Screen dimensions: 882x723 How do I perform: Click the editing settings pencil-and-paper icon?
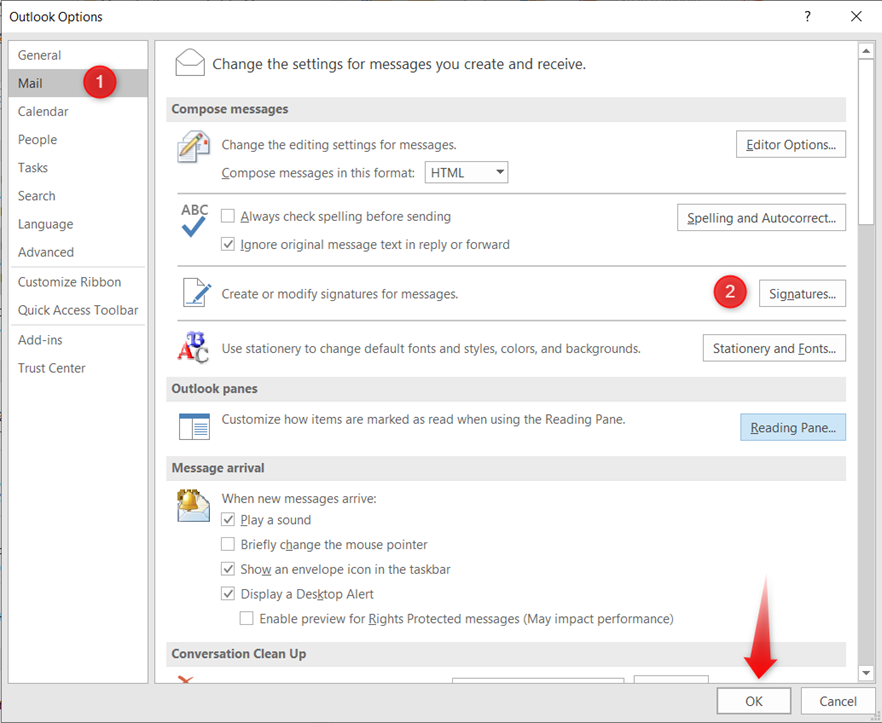tap(193, 147)
